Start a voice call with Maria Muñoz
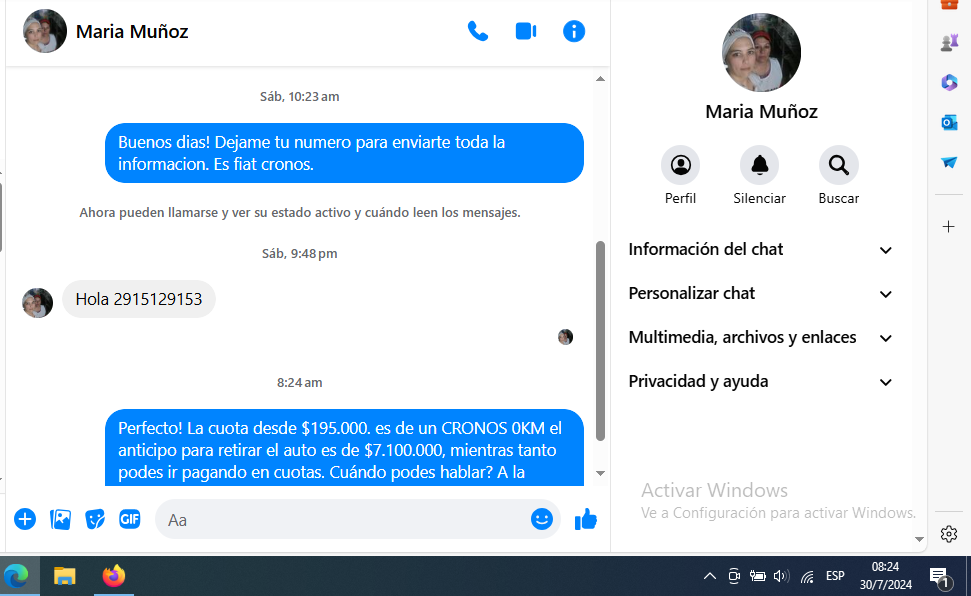 tap(478, 31)
